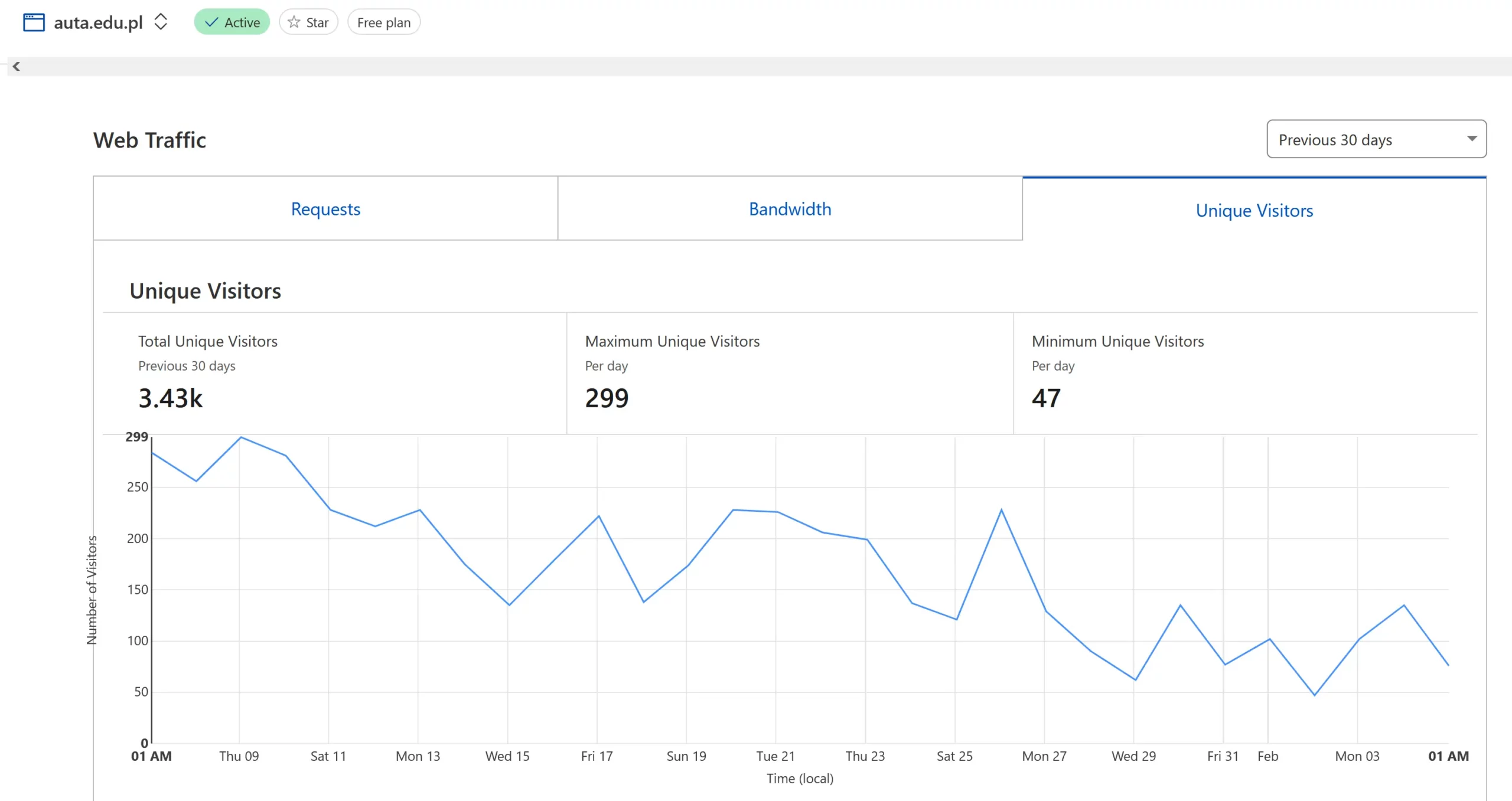Collapse sidebar using the left chevron

tap(17, 67)
